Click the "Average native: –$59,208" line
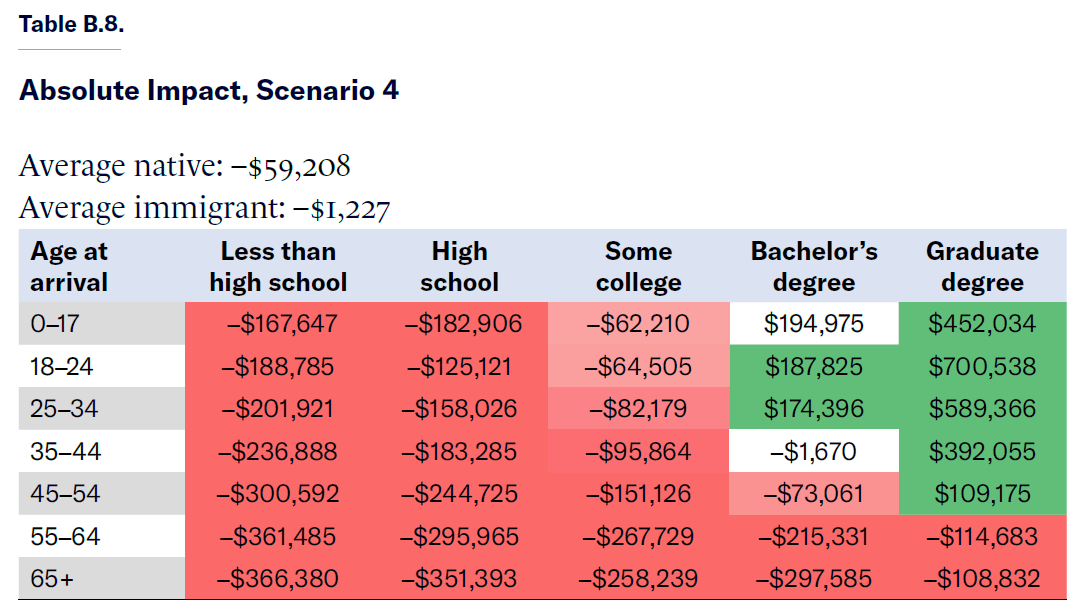This screenshot has width=1085, height=616. 185,166
